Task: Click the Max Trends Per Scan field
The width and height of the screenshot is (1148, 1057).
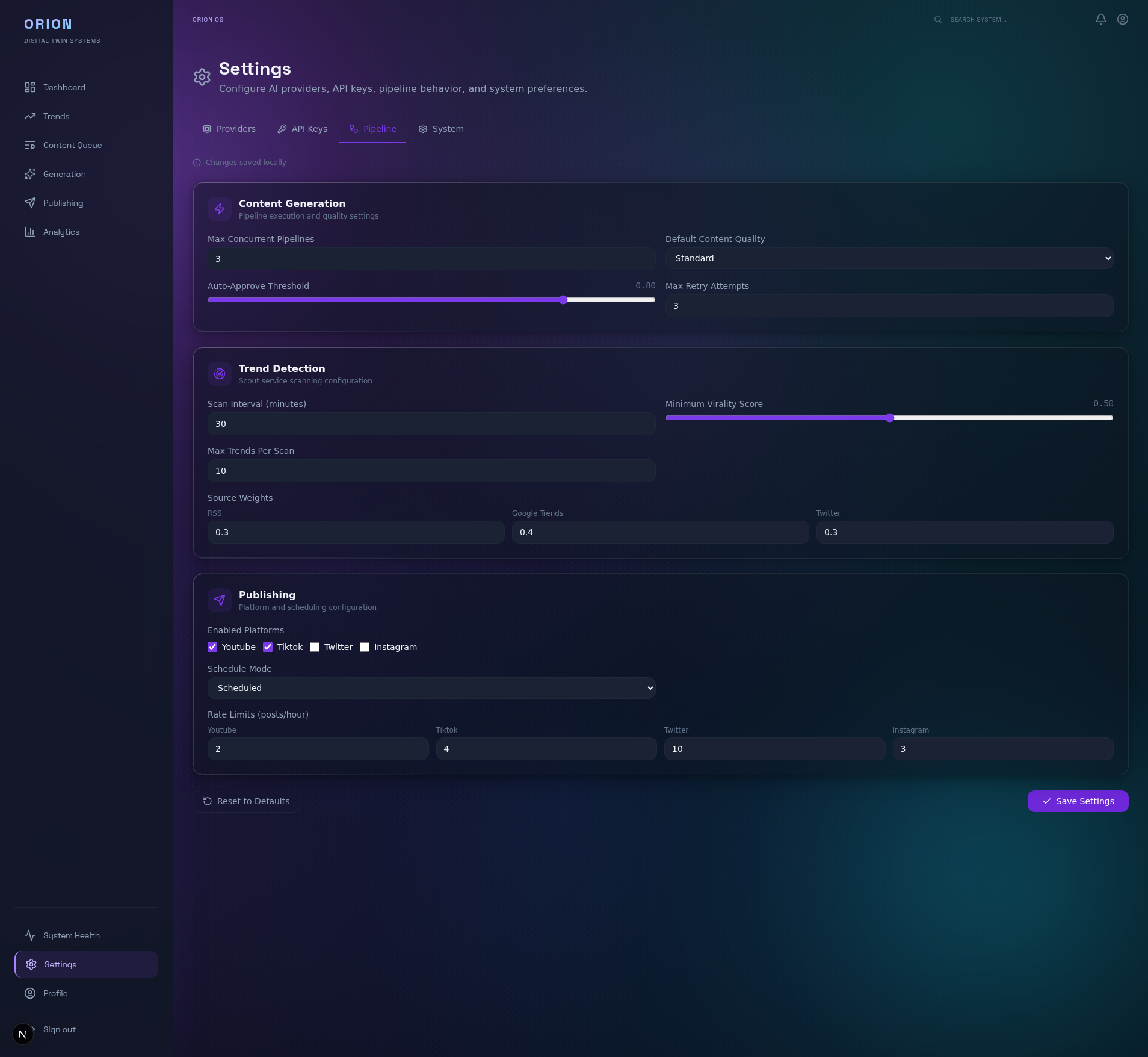Action: click(x=431, y=470)
